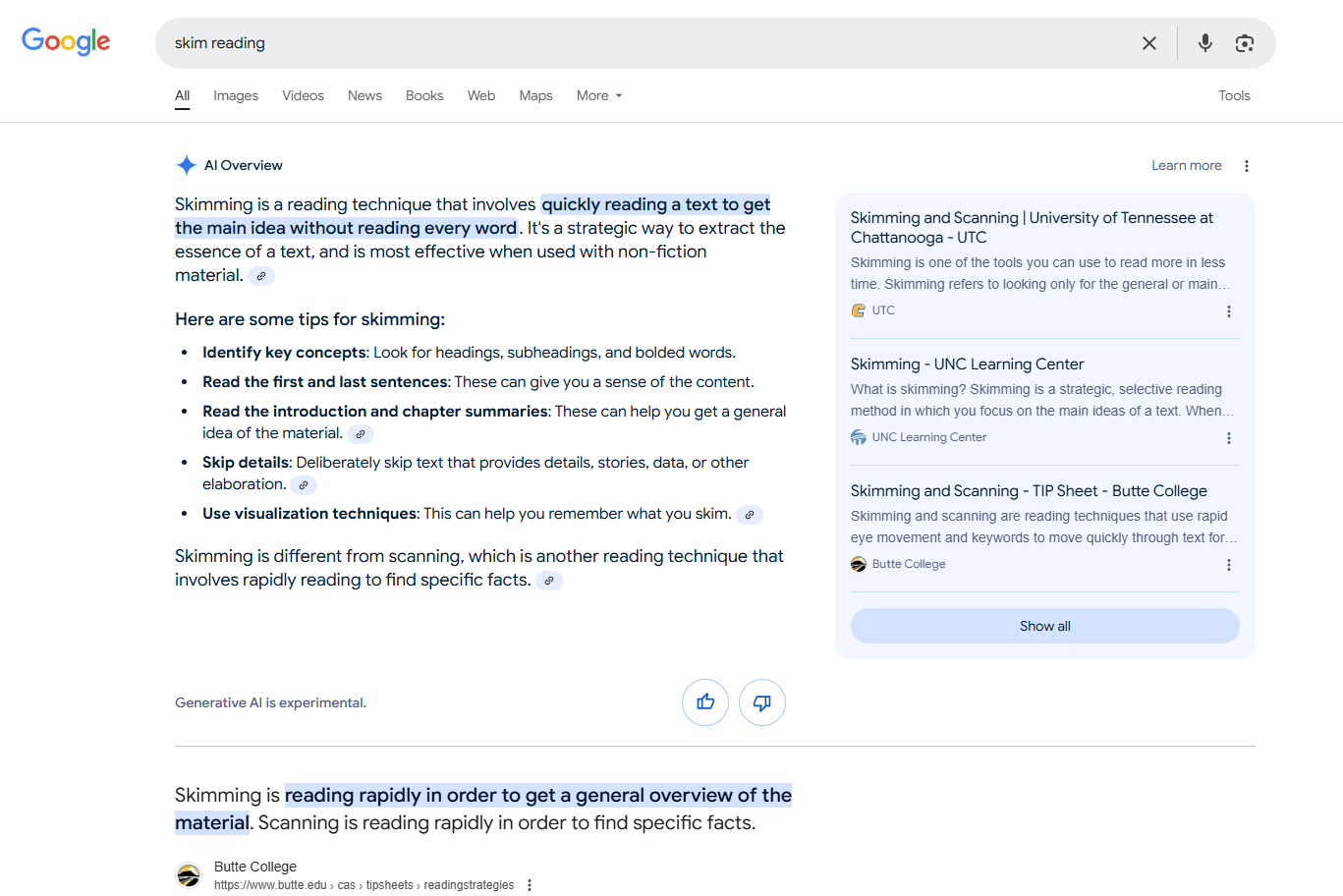Give thumbs up feedback on AI Overview
The width and height of the screenshot is (1343, 896).
click(705, 702)
